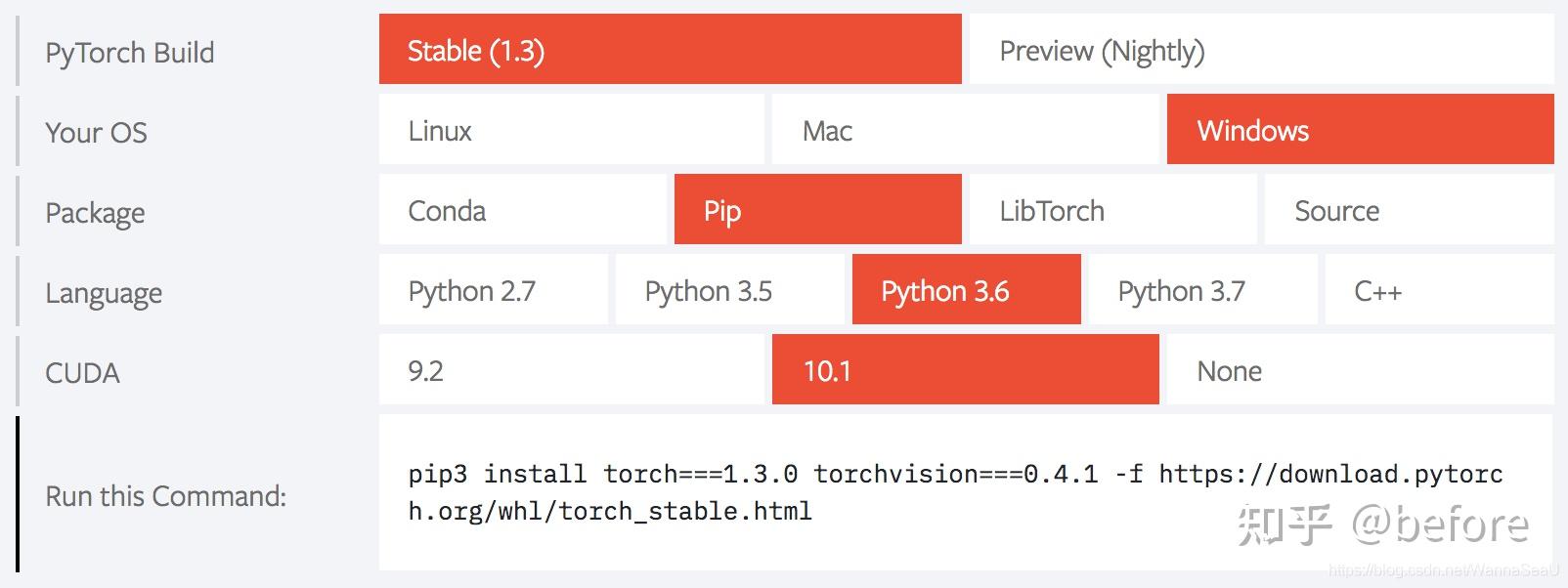Switch to Preview (Nightly) build
Viewport: 1568px width, 588px height.
(x=1103, y=52)
